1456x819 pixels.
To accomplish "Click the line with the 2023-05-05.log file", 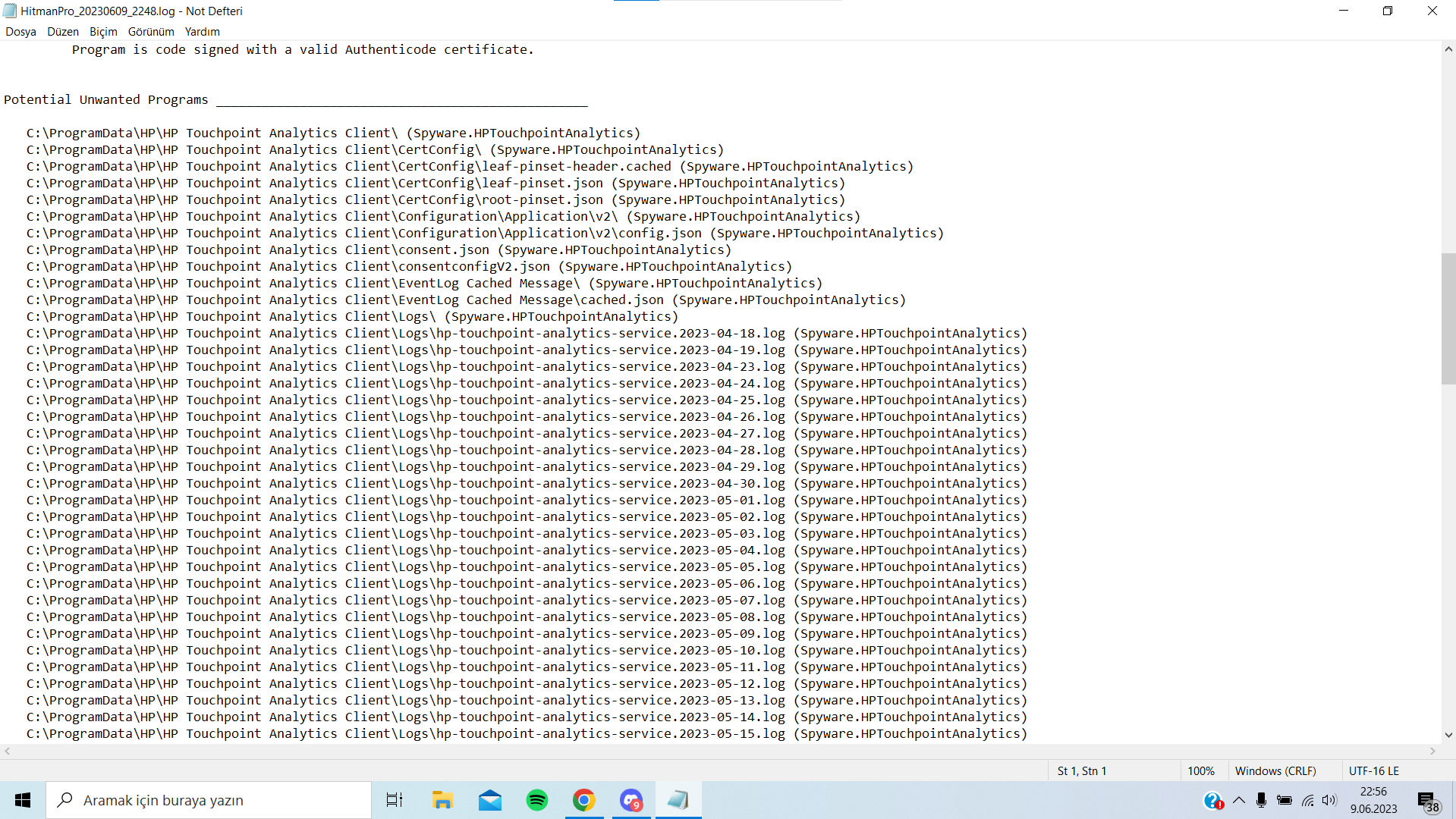I will pyautogui.click(x=527, y=566).
